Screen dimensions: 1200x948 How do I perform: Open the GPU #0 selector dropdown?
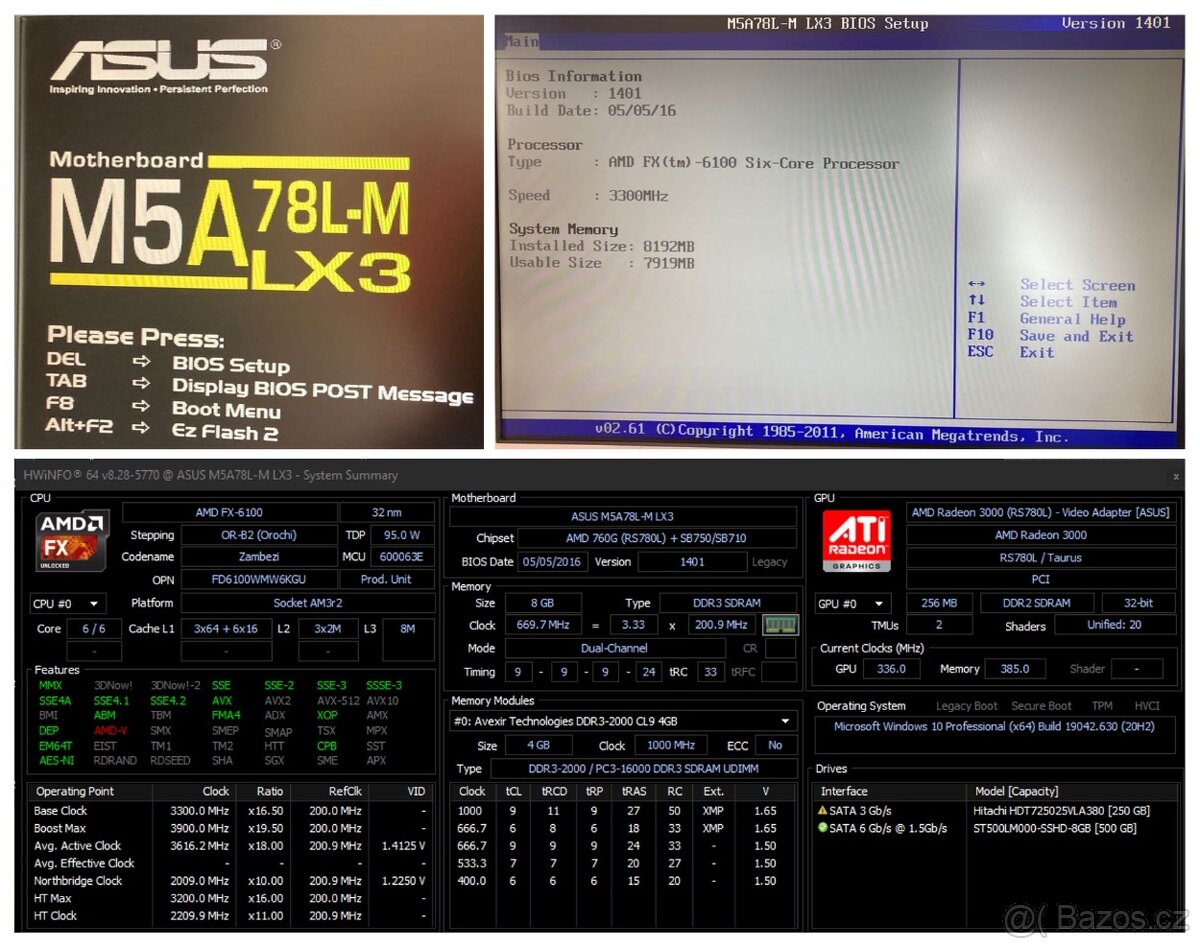[852, 602]
